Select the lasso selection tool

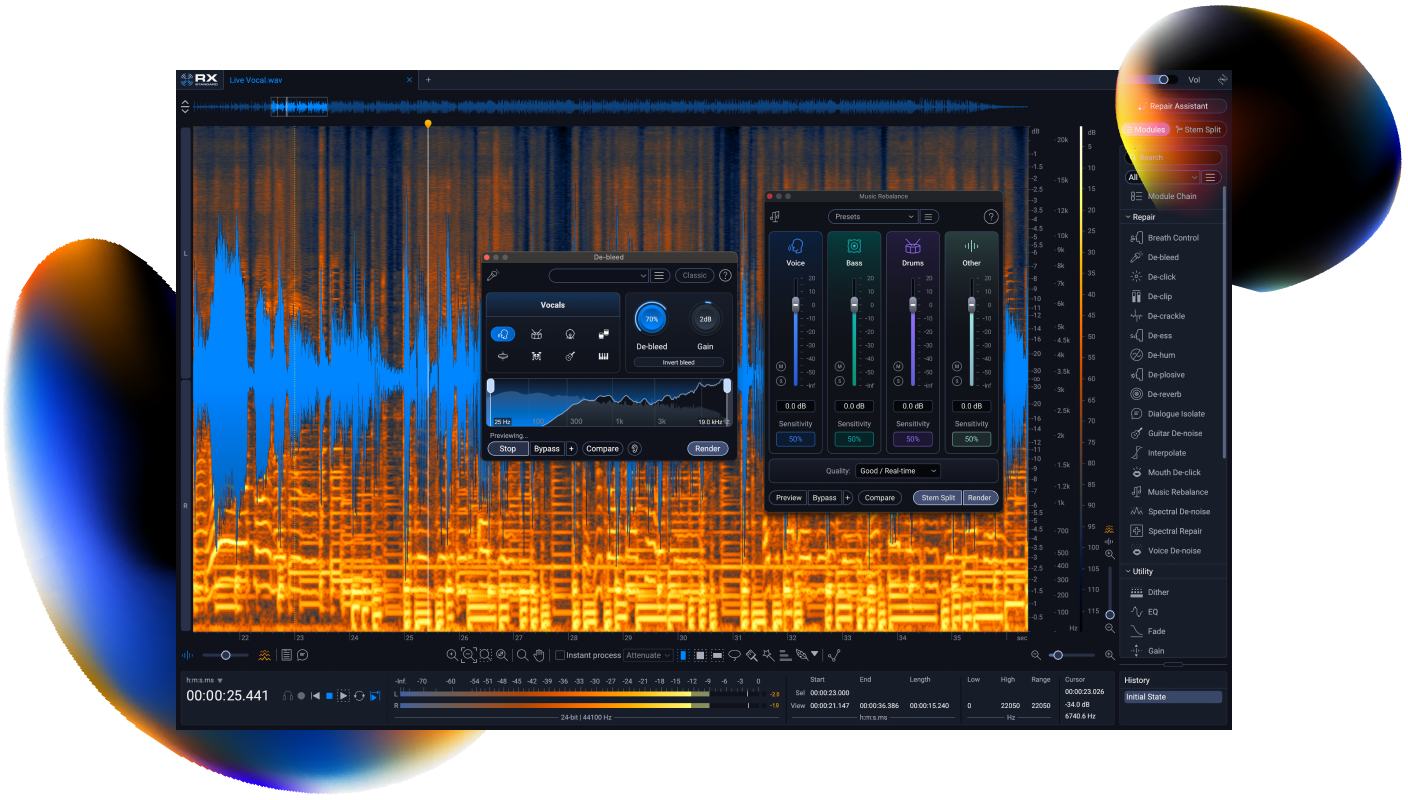[x=734, y=655]
